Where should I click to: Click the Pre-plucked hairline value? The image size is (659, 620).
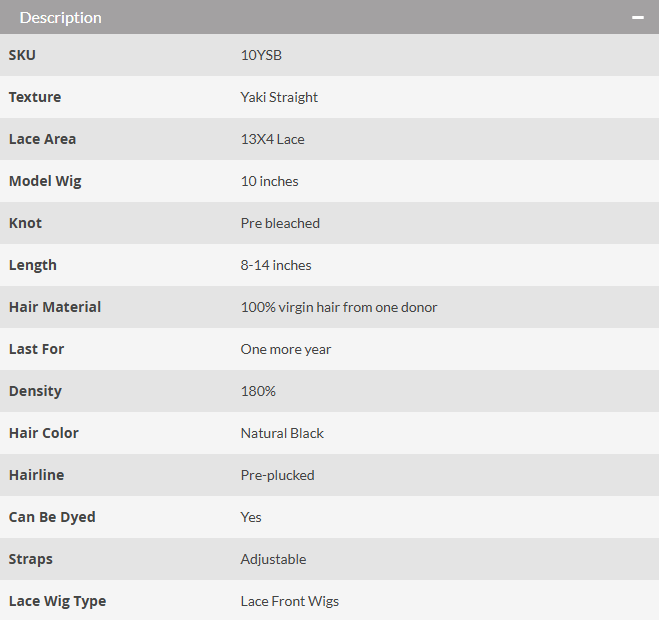[277, 475]
